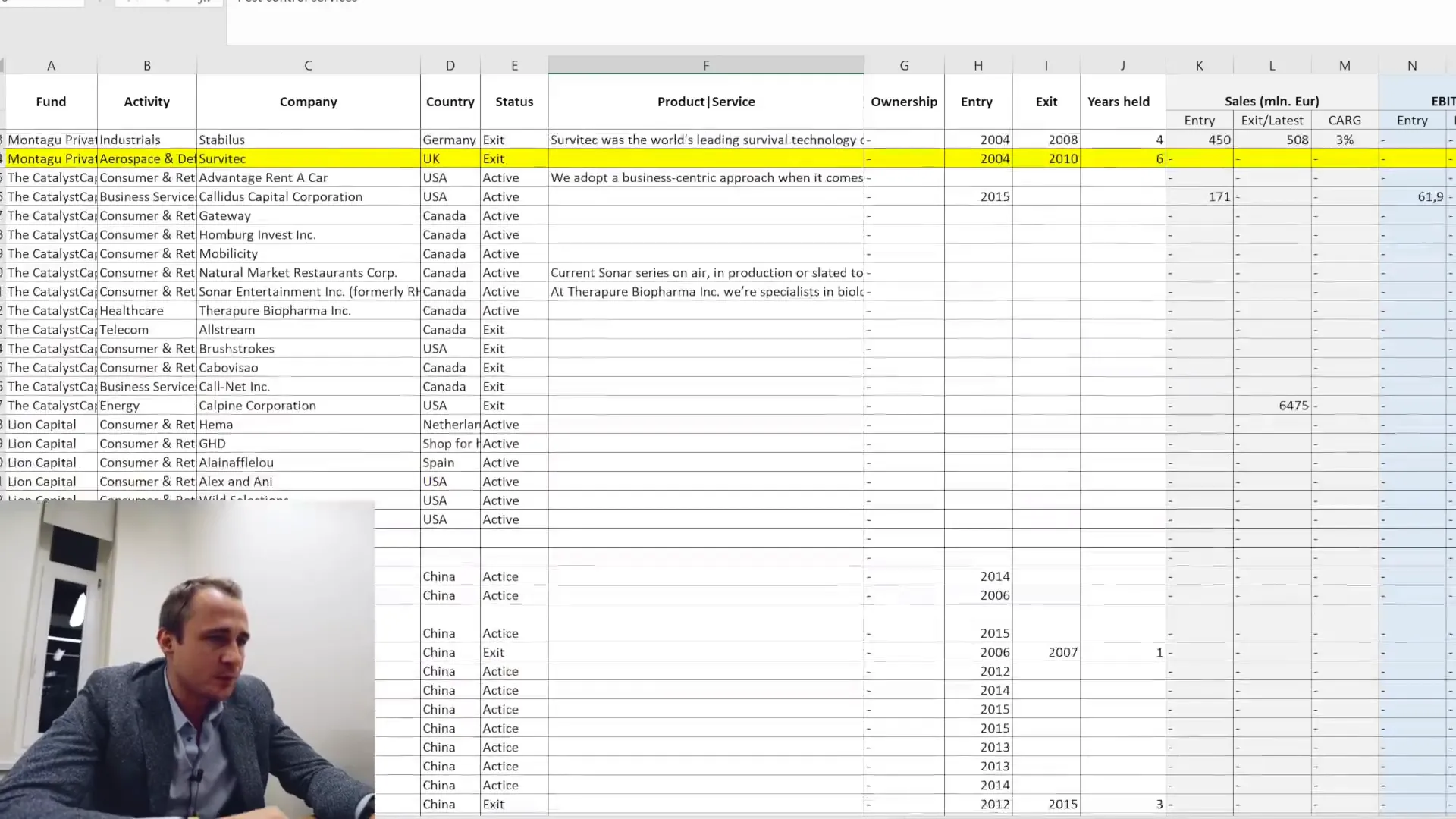Select the Homburg Invest Inc. cell
This screenshot has height=819, width=1456.
pos(308,234)
